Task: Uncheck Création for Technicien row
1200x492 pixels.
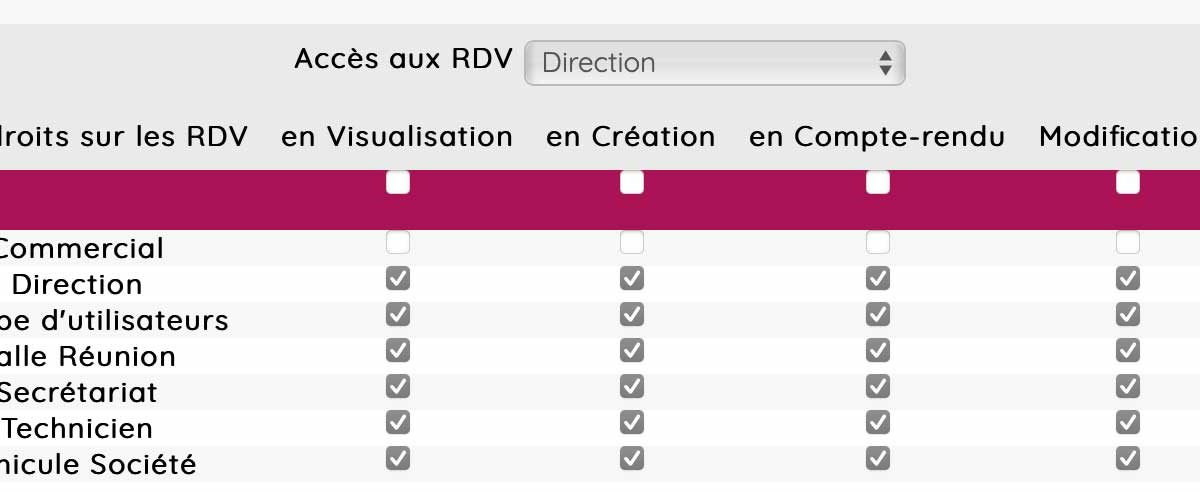Action: pos(632,423)
